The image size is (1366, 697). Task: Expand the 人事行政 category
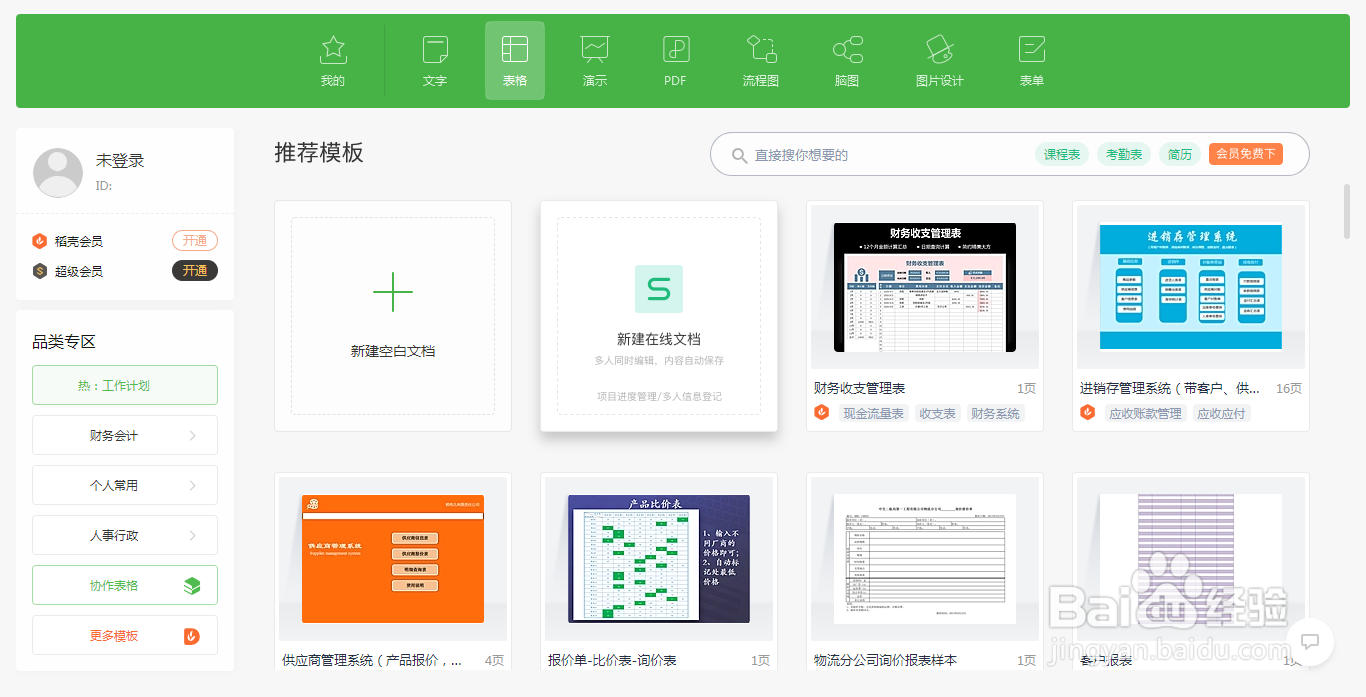tap(124, 535)
